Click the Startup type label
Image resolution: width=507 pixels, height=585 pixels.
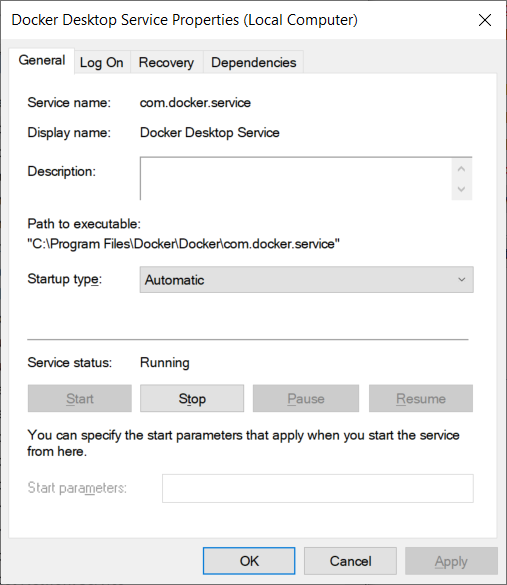tap(65, 279)
